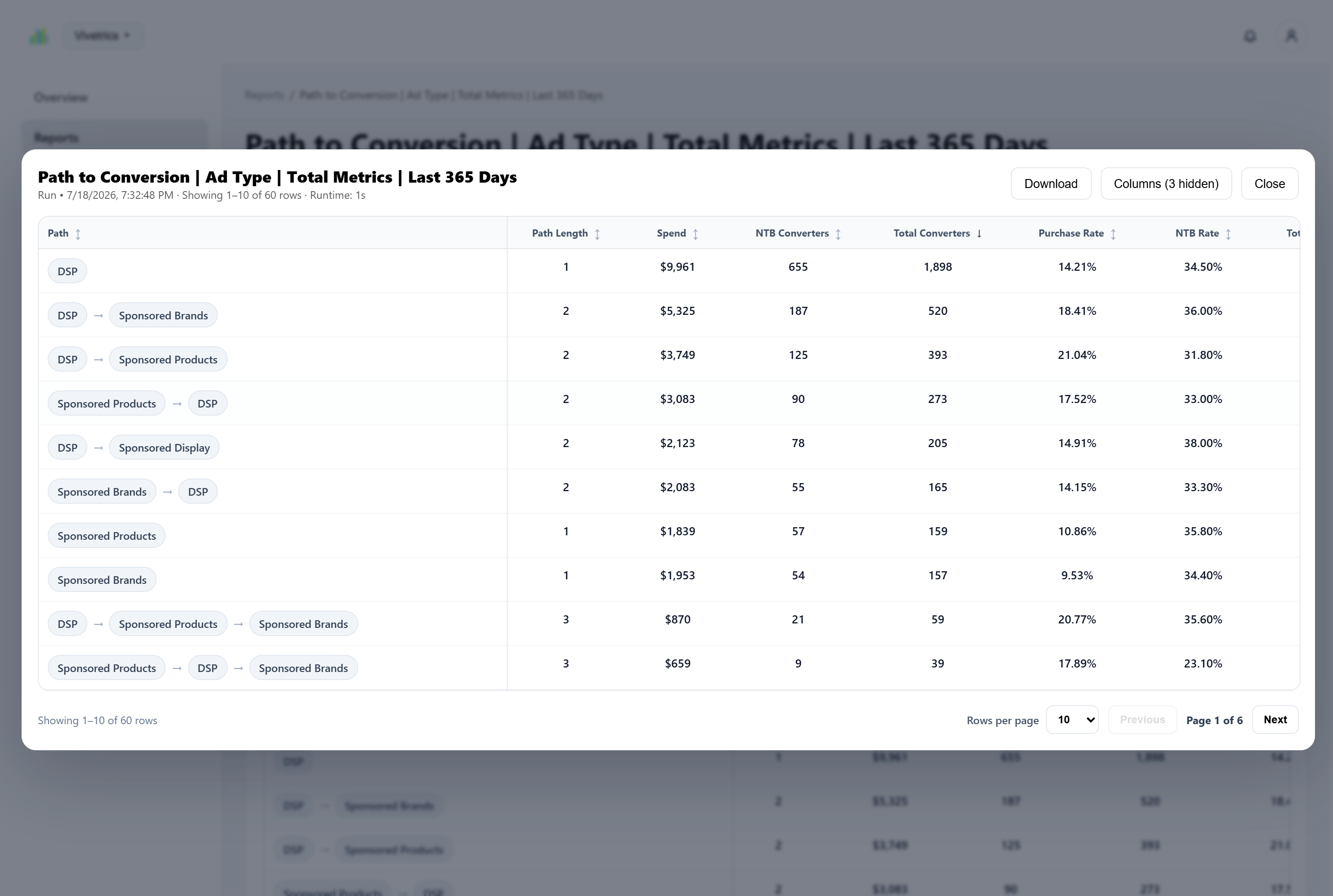
Task: Click the 23.10% NTB rate cell
Action: (x=1202, y=663)
